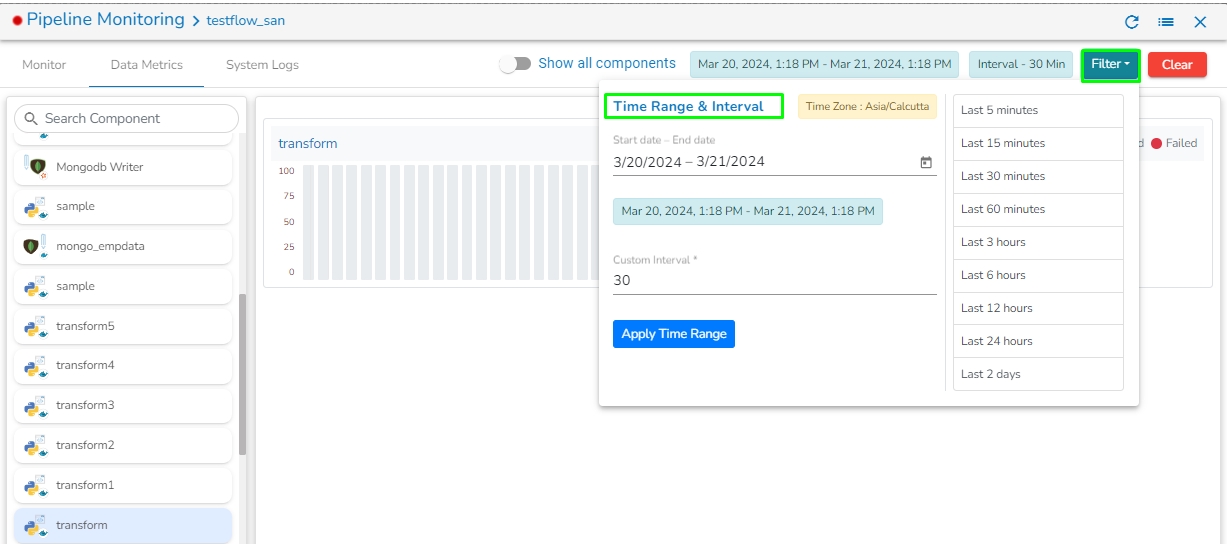Select the mongo_empdata component

click(123, 246)
